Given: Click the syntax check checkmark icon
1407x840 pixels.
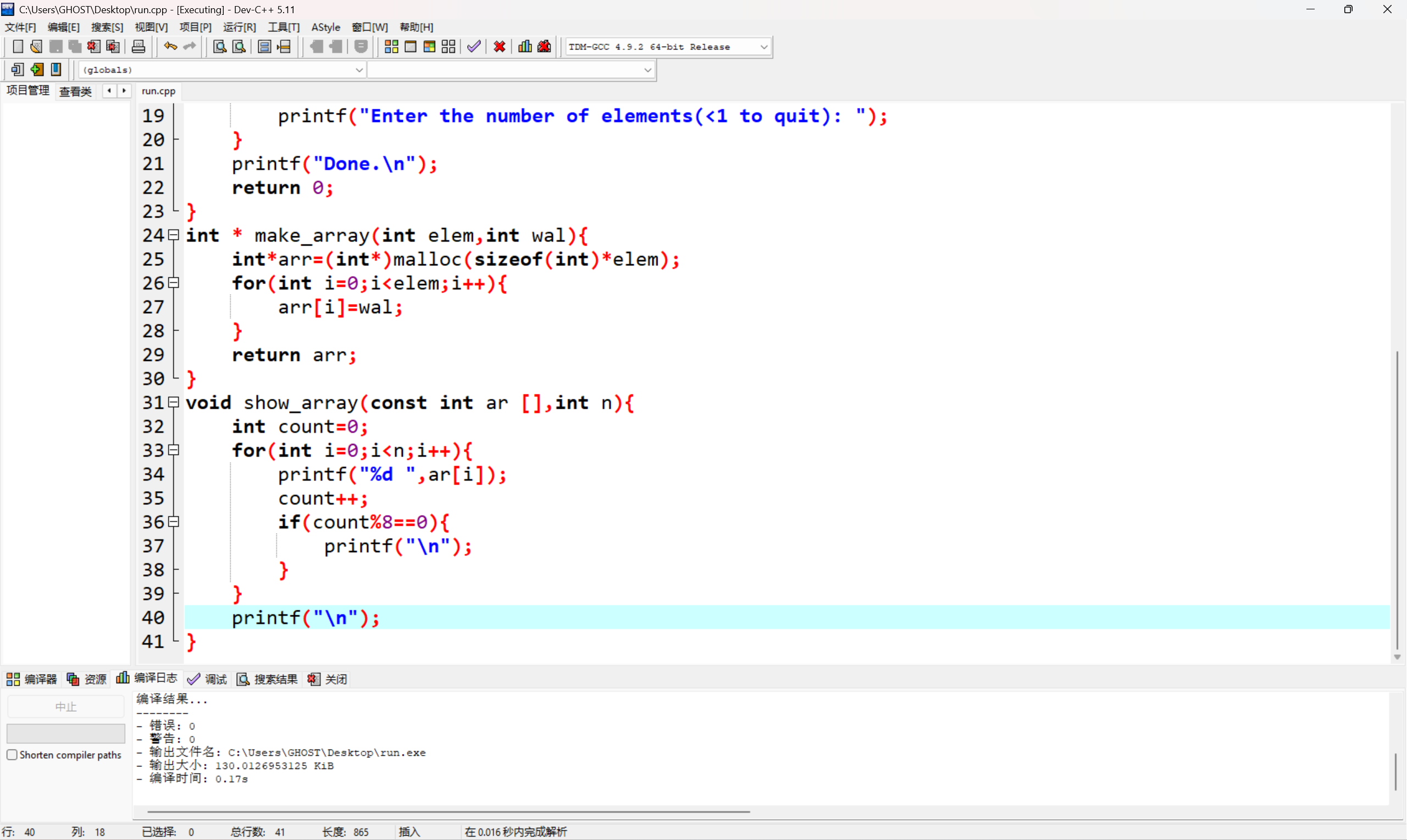Looking at the screenshot, I should pos(474,47).
